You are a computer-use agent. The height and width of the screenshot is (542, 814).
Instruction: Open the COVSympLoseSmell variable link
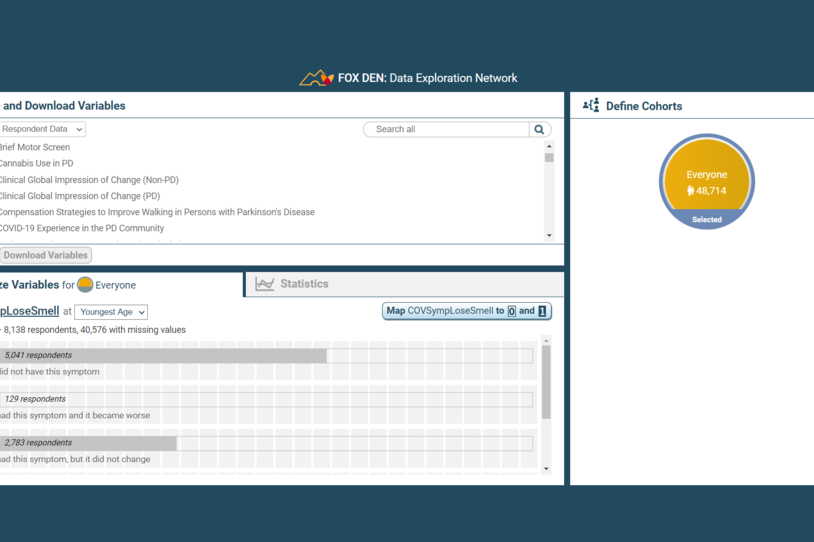point(29,311)
